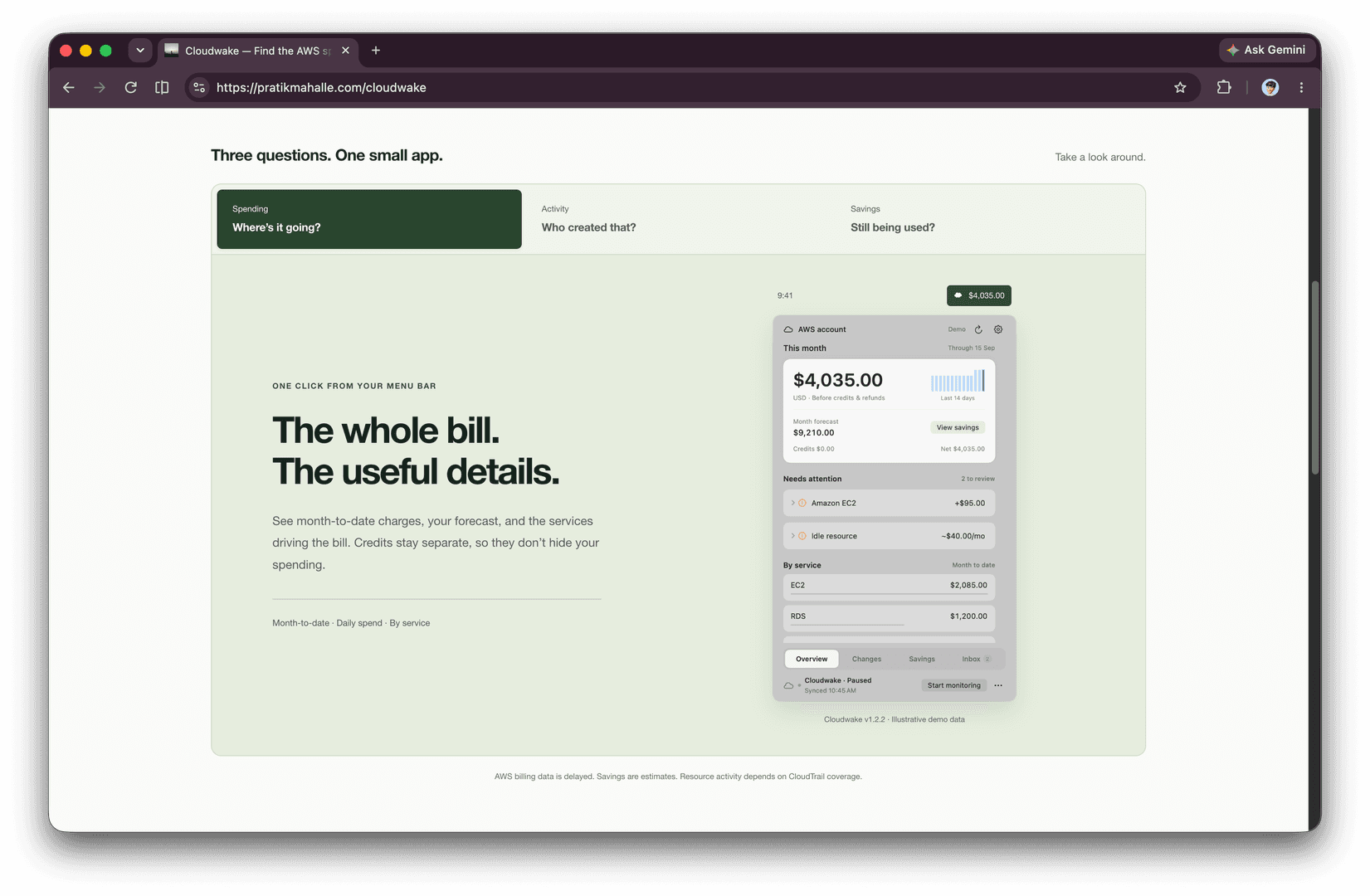The width and height of the screenshot is (1370, 896).
Task: Click the RDS service row
Action: [889, 617]
